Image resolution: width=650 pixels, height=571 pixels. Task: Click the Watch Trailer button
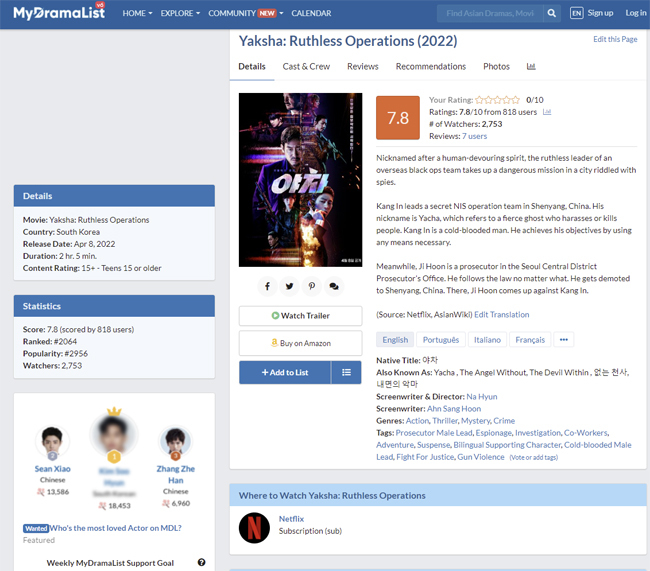pos(301,316)
